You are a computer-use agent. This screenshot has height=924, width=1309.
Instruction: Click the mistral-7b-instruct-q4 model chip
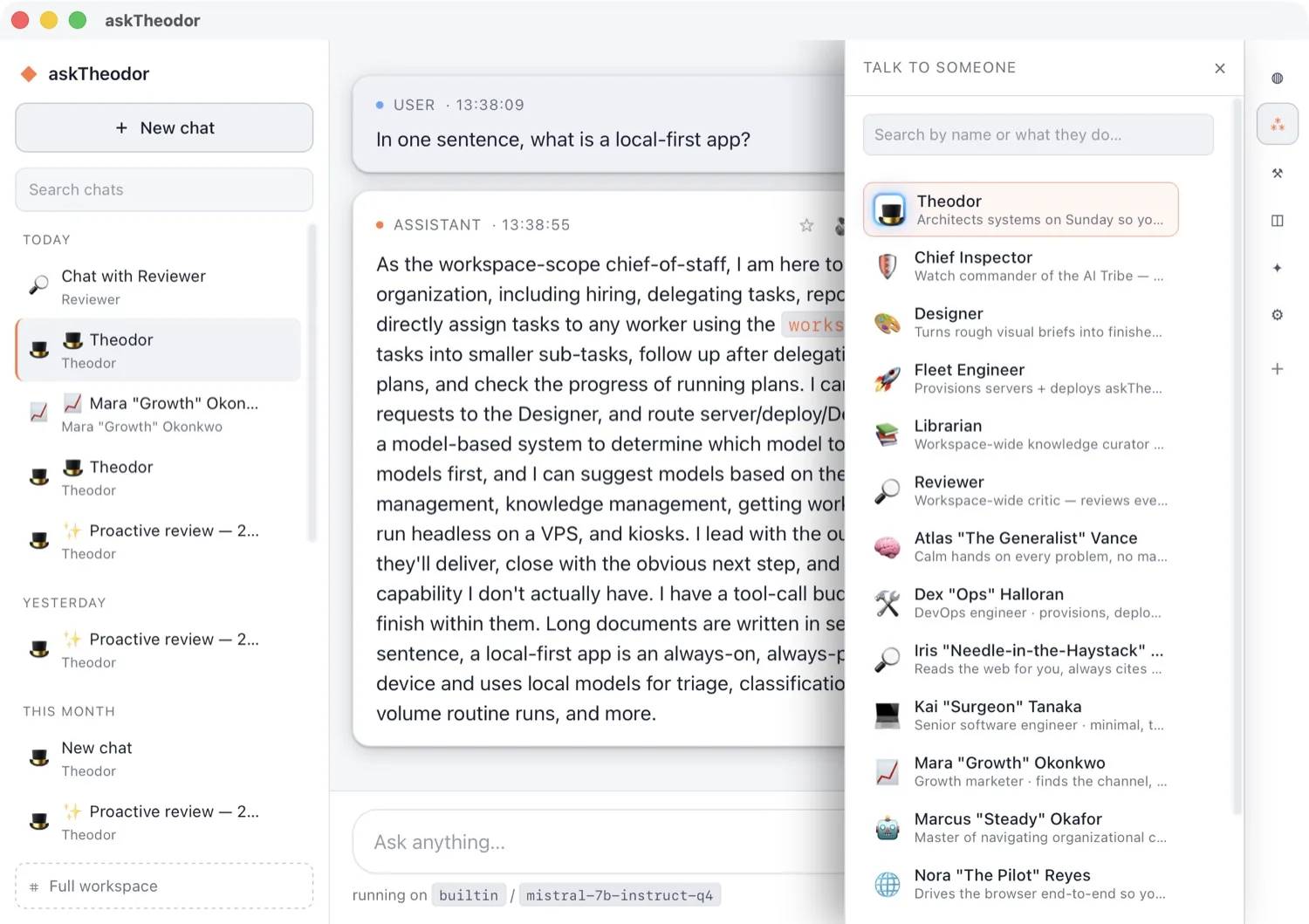point(620,895)
